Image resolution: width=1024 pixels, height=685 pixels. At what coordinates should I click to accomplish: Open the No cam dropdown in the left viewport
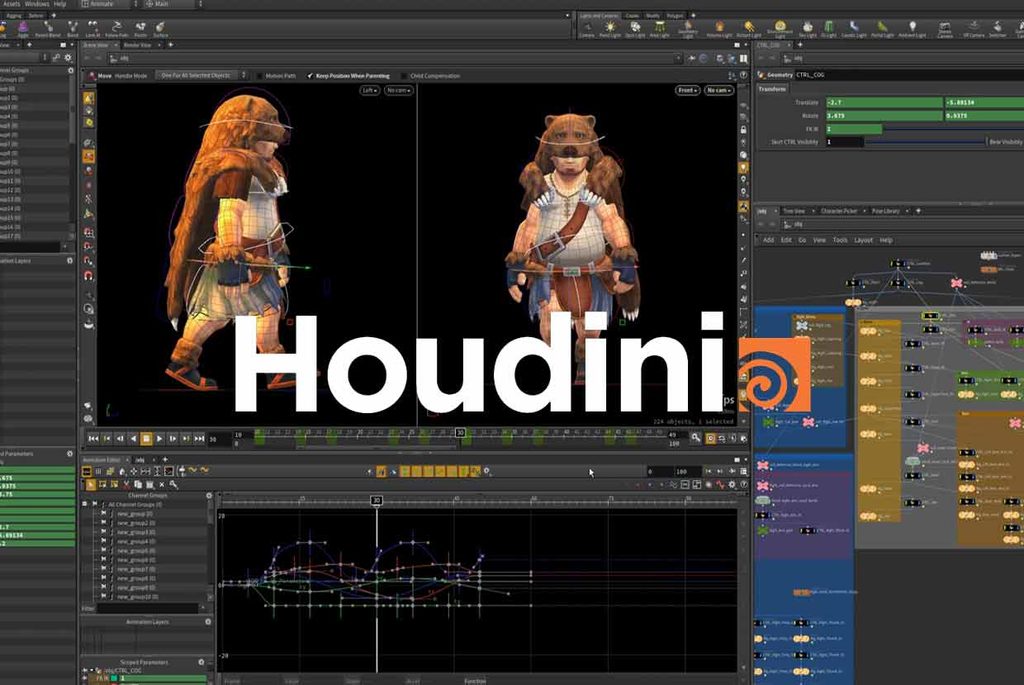[x=398, y=90]
